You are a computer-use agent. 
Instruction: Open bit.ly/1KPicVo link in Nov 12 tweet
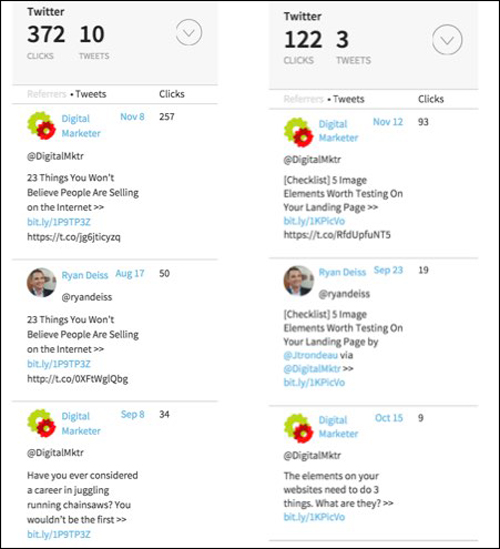(x=314, y=221)
